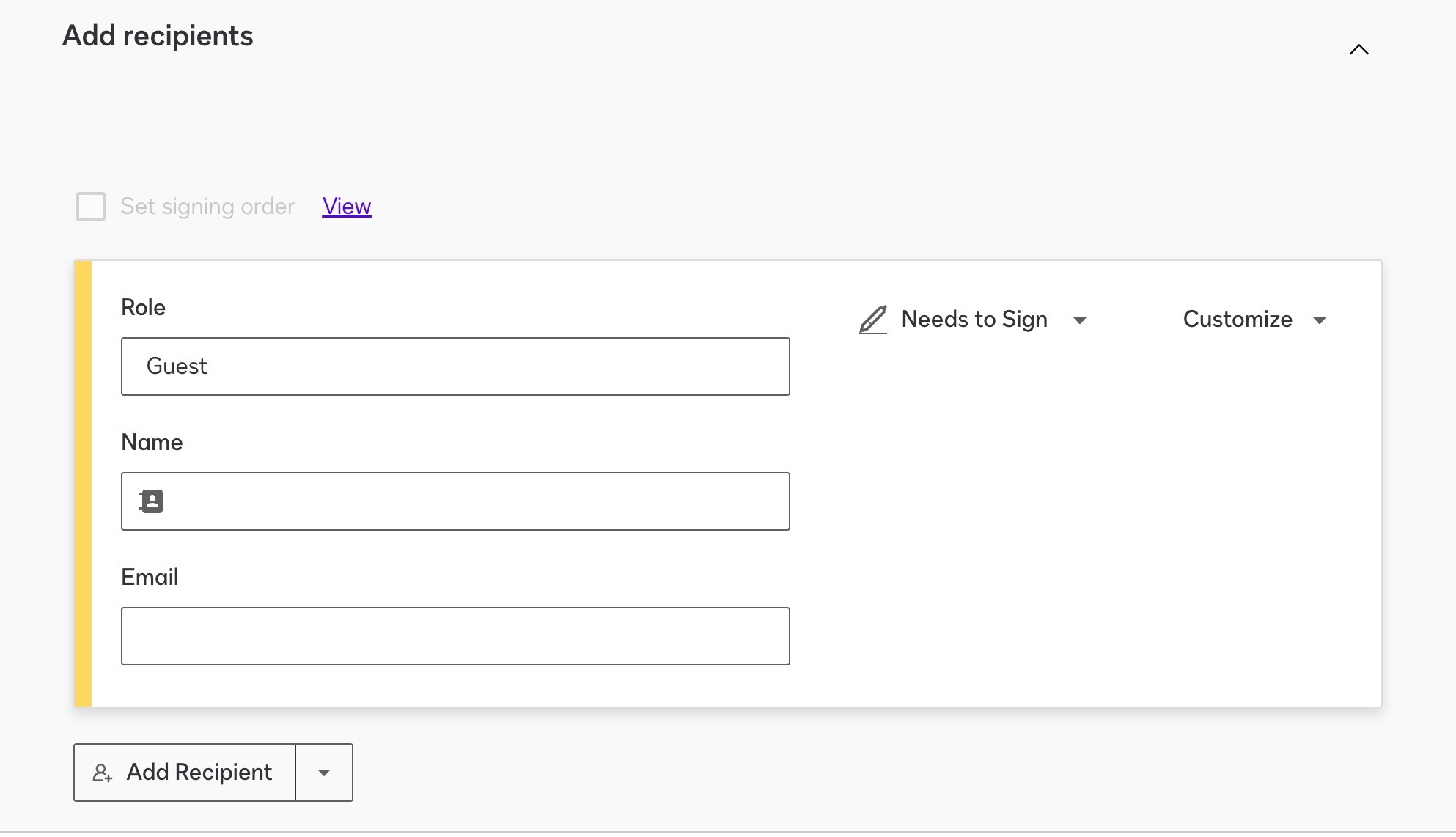This screenshot has width=1456, height=837.
Task: Open the View signing order link
Action: coord(346,206)
